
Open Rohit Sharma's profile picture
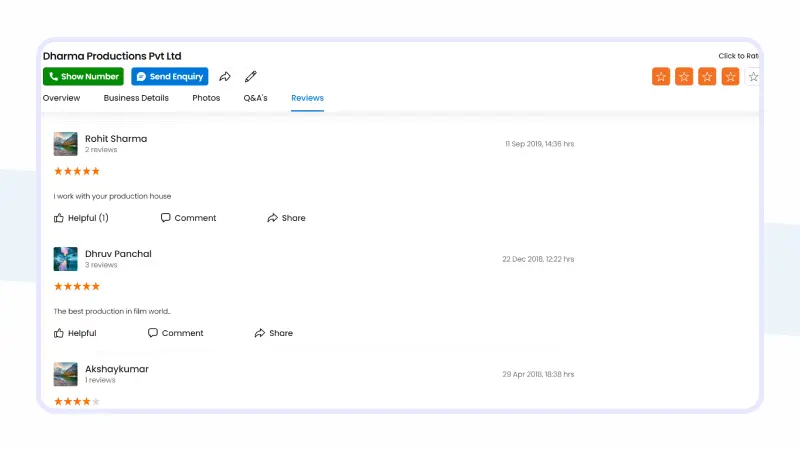coord(65,144)
